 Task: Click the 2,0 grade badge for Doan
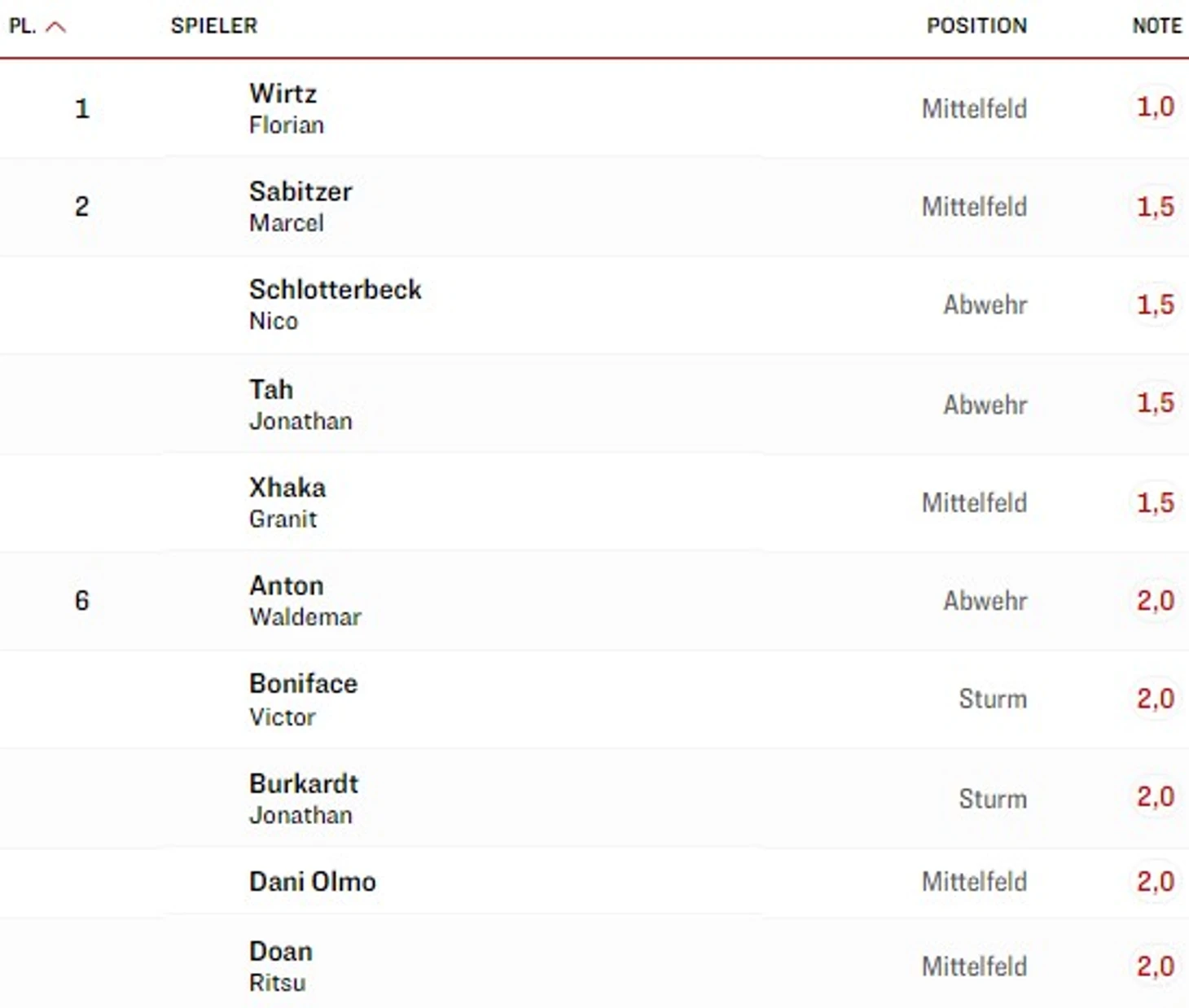pos(1156,966)
